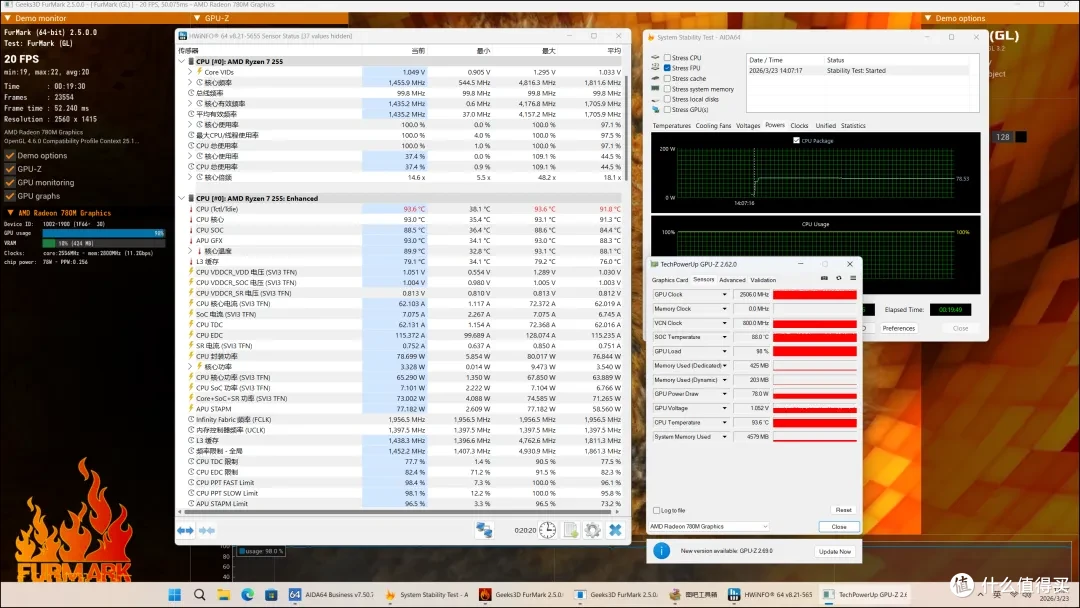1080x608 pixels.
Task: Open AMD Radeon 780M Graphics GPU selector
Action: pos(708,526)
